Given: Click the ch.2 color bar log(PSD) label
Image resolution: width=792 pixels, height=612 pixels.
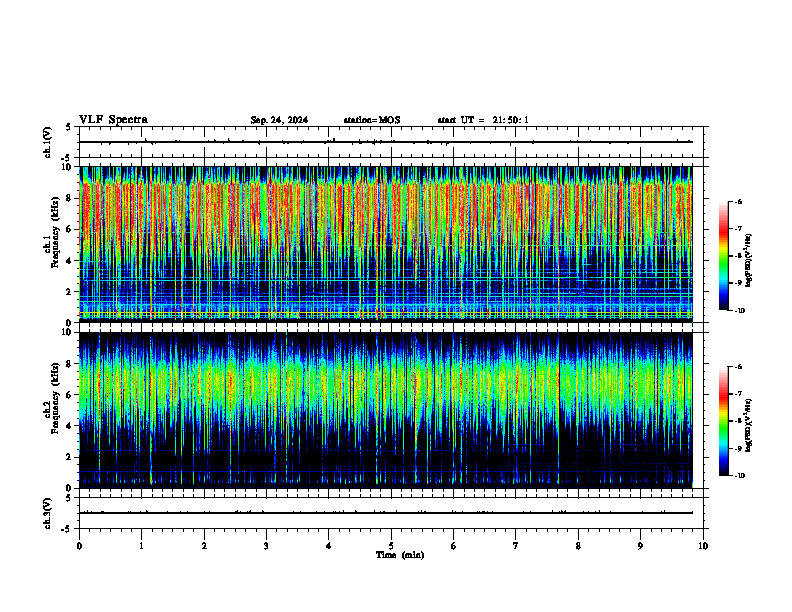Looking at the screenshot, I should click(749, 425).
